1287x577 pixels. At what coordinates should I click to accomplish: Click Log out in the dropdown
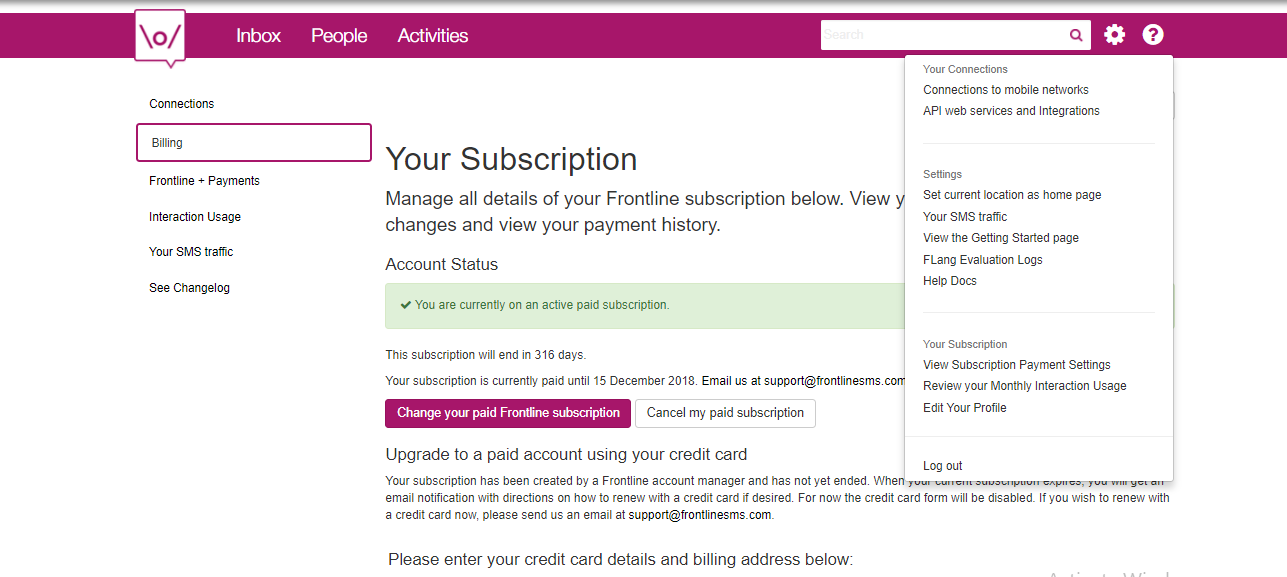(943, 466)
